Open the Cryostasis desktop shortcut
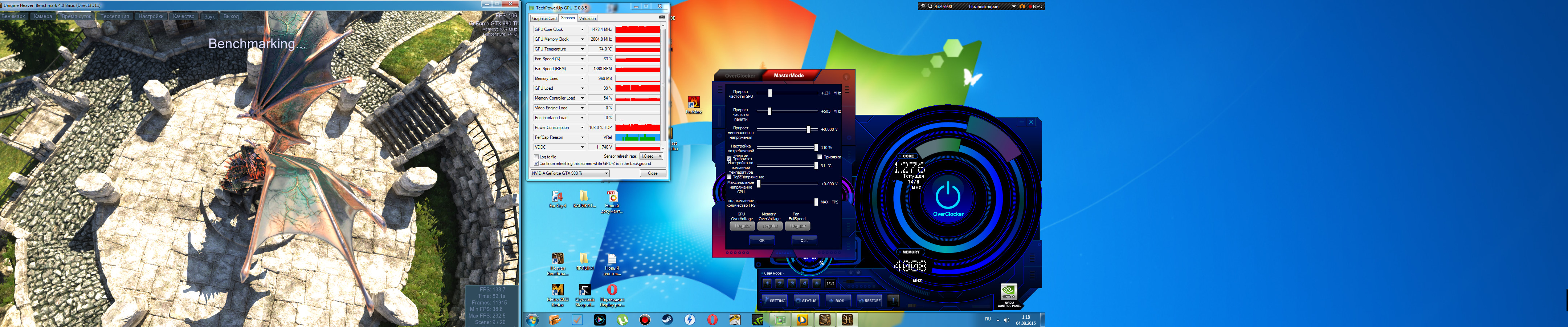This screenshot has width=1568, height=327. point(584,295)
